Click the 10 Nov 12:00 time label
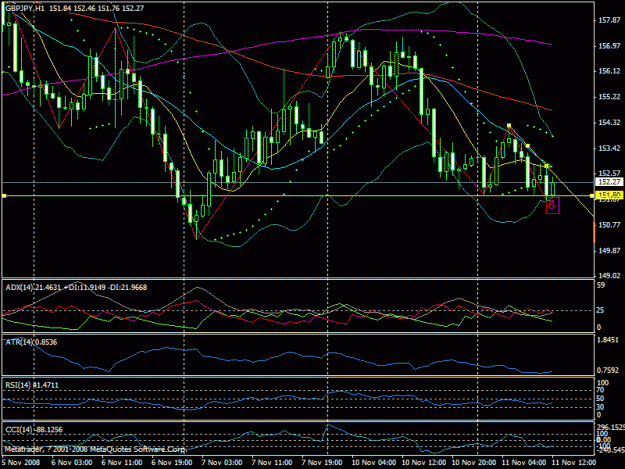The image size is (625, 469). click(424, 463)
